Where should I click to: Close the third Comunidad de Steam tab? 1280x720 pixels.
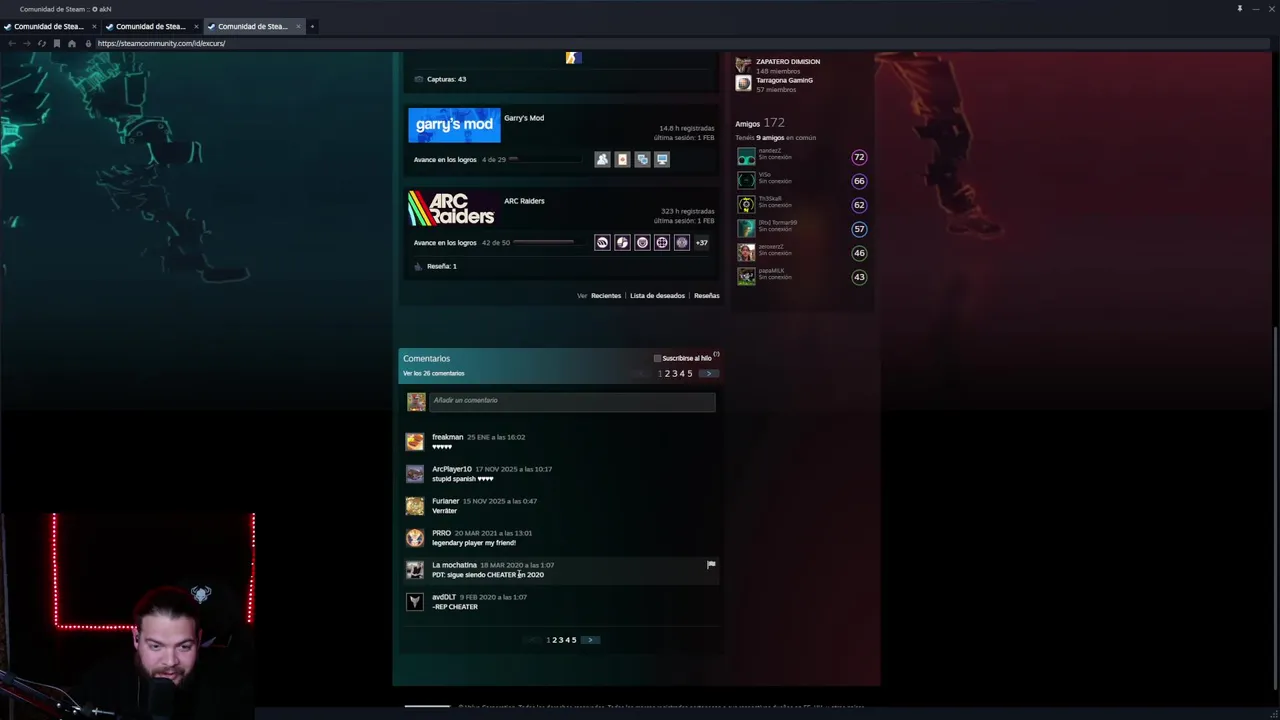pyautogui.click(x=298, y=26)
